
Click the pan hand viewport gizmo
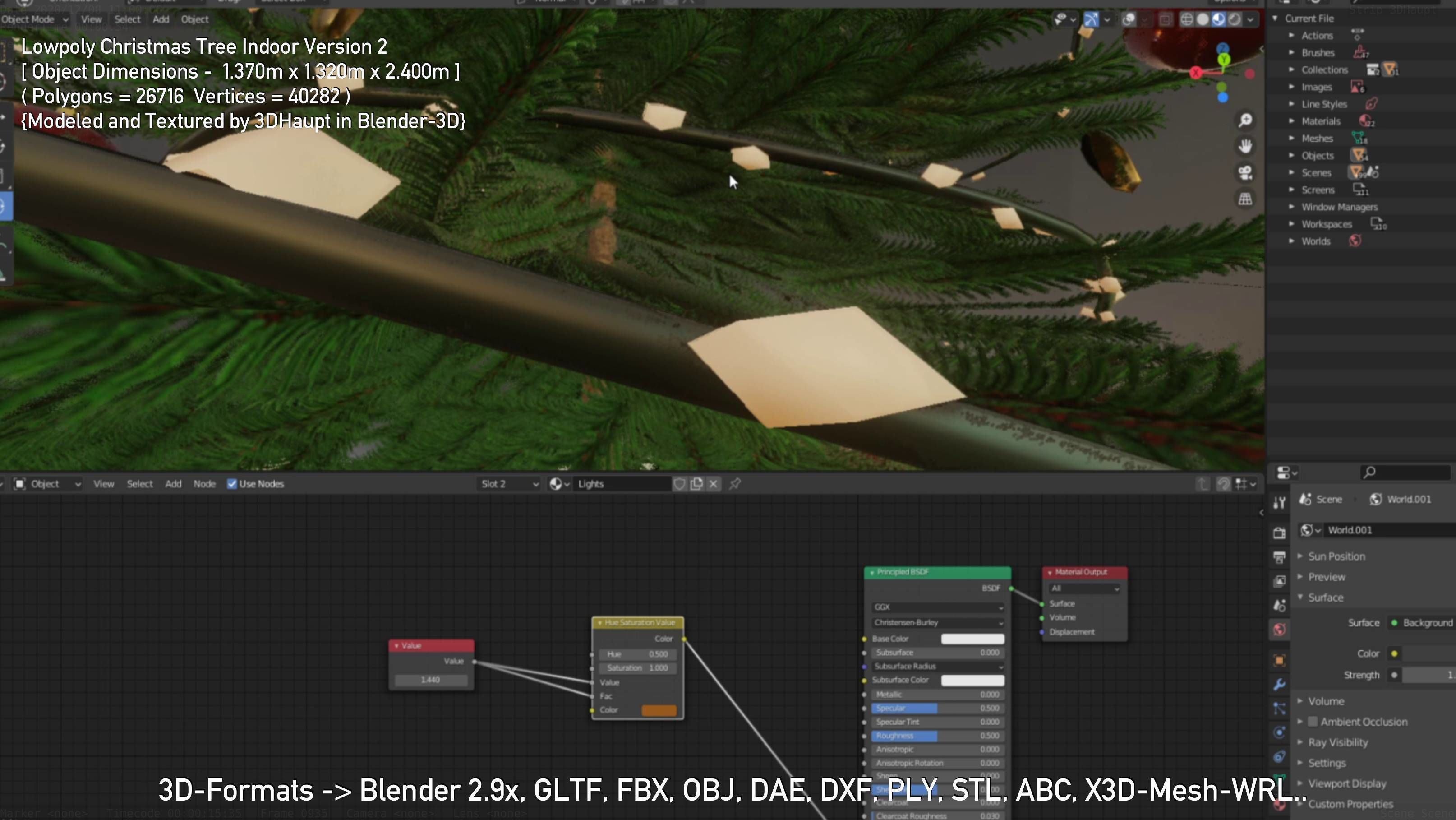coord(1245,147)
